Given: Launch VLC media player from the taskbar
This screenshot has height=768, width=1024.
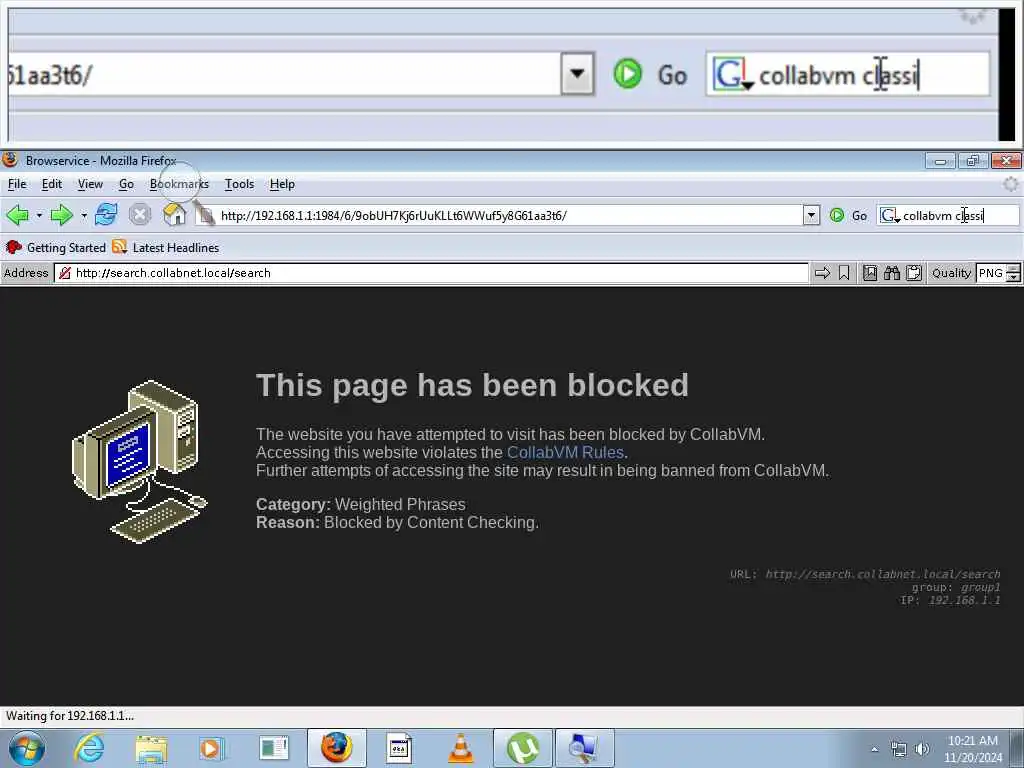Looking at the screenshot, I should point(460,748).
